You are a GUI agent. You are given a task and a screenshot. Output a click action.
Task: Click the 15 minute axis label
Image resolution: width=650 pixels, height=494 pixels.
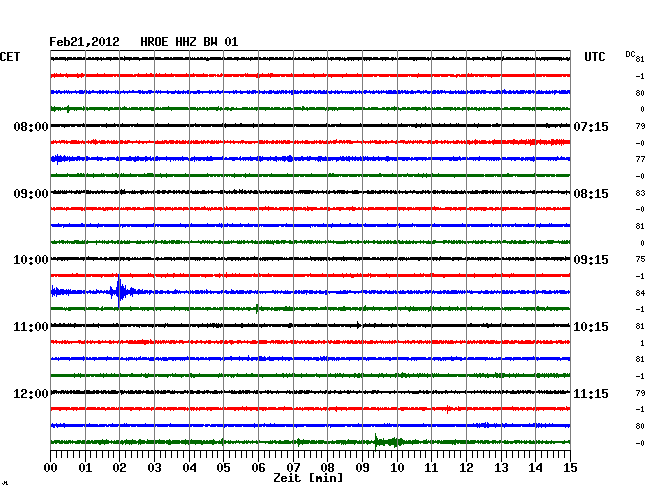pos(570,468)
